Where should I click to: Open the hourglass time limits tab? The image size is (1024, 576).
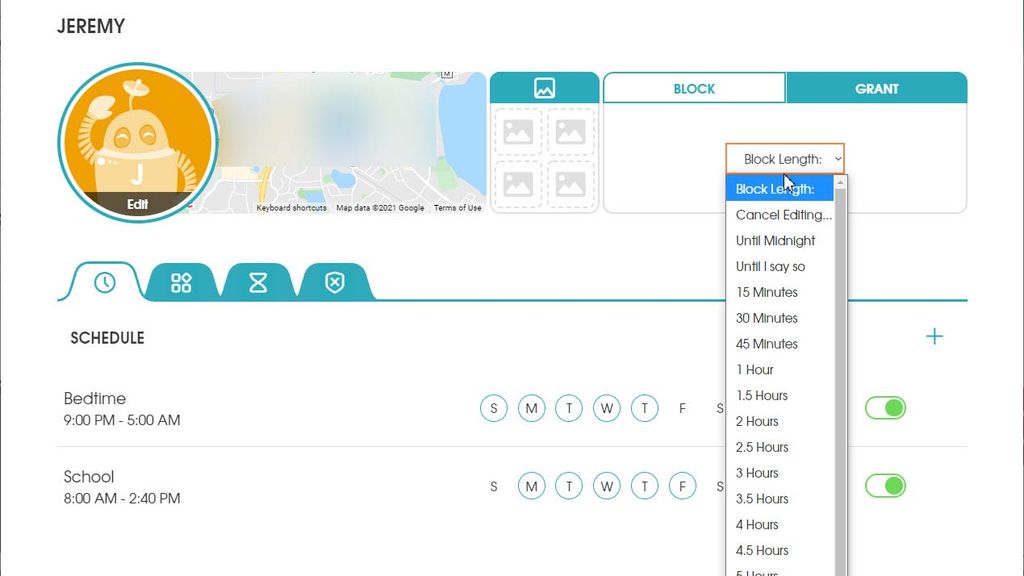point(257,283)
